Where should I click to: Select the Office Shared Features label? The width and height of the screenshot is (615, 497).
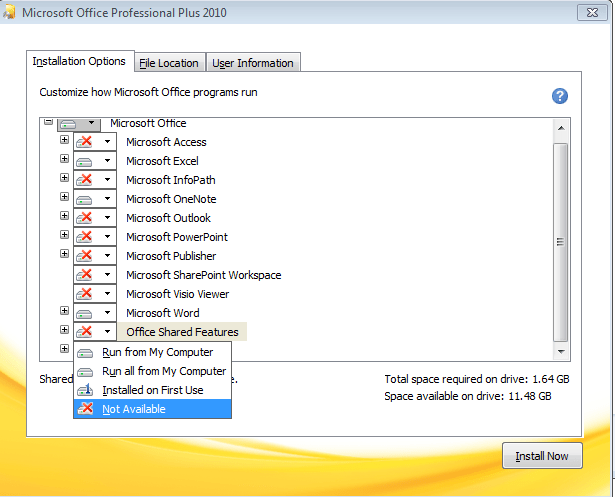coord(182,332)
